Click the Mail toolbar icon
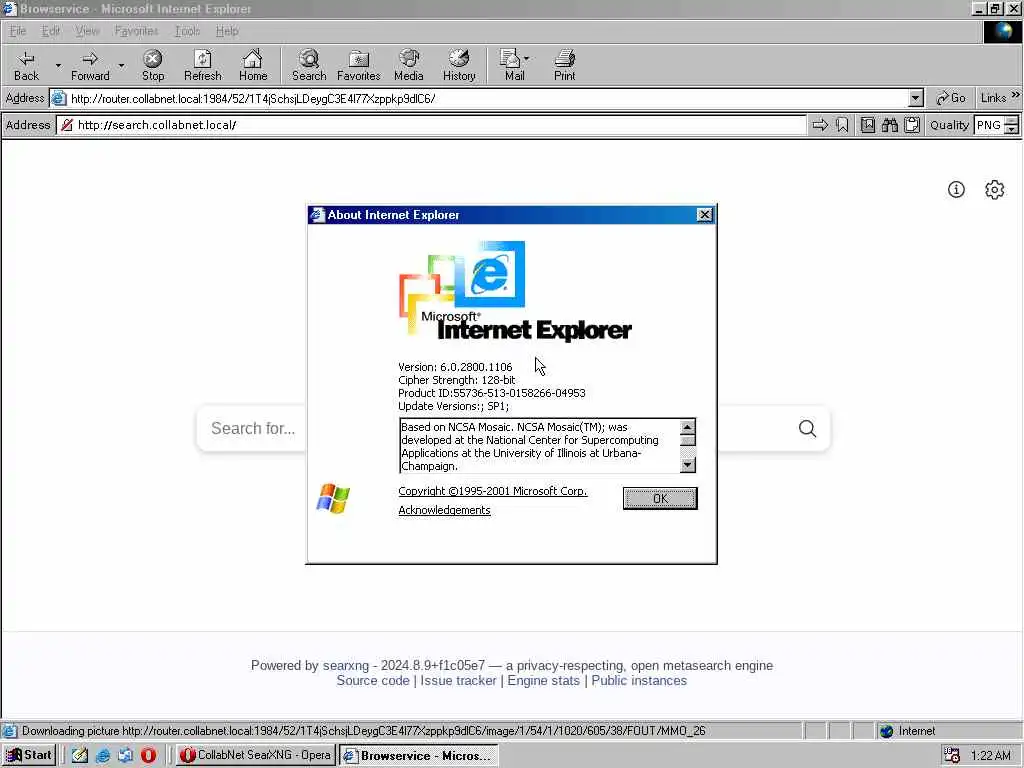1024x768 pixels. click(511, 66)
